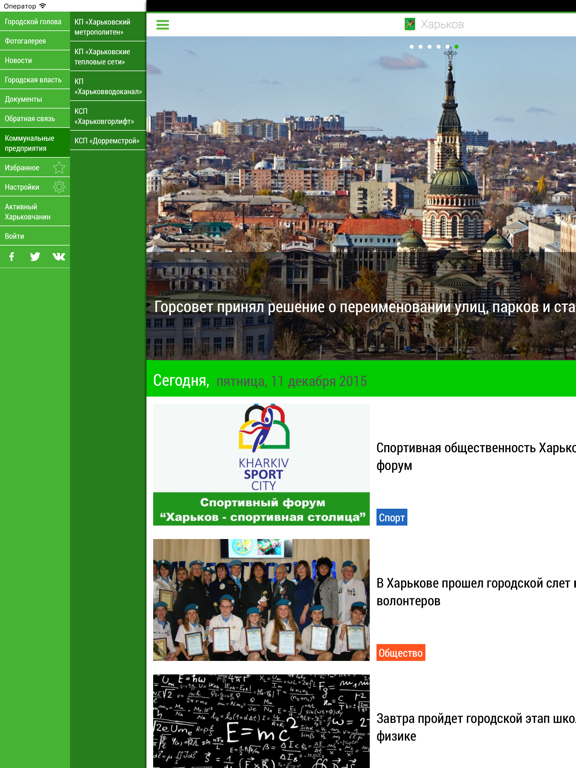Choose КСП «Дорремстрой» submenu item
The width and height of the screenshot is (576, 768).
point(108,141)
